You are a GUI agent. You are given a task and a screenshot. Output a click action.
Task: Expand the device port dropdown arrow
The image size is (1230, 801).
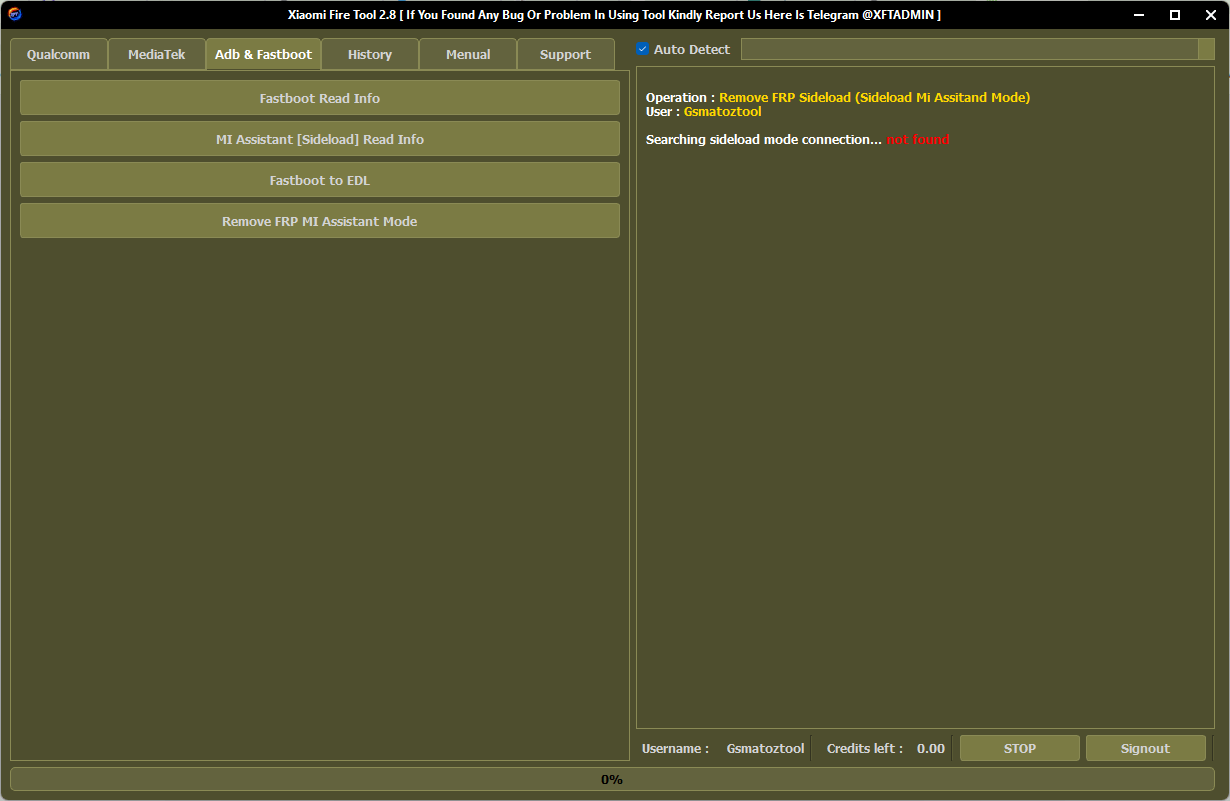(1206, 49)
